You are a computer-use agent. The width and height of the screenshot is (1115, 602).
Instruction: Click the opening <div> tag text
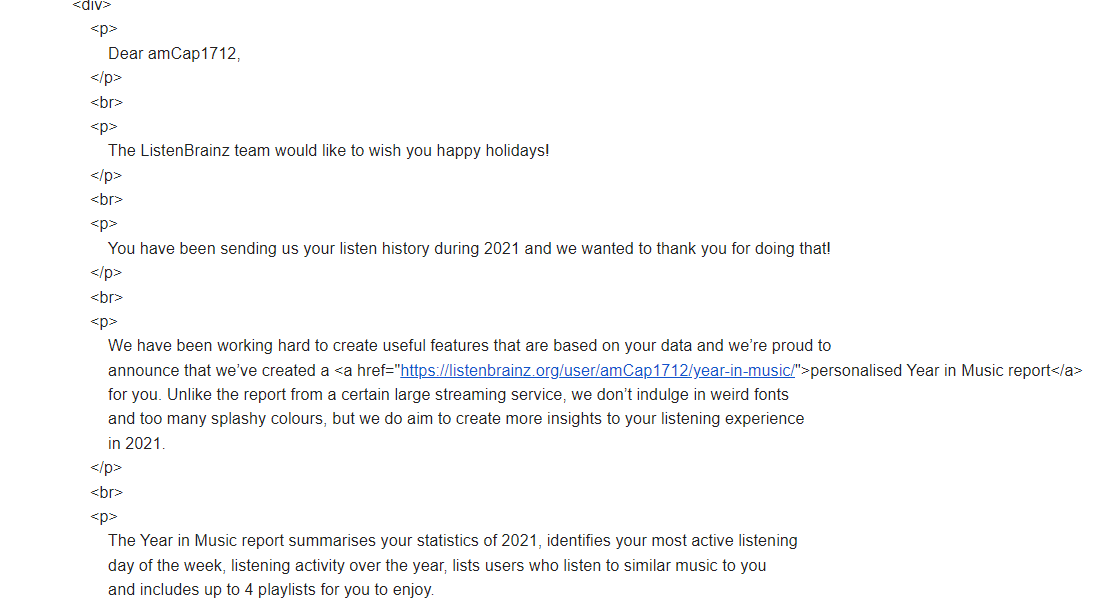coord(92,6)
